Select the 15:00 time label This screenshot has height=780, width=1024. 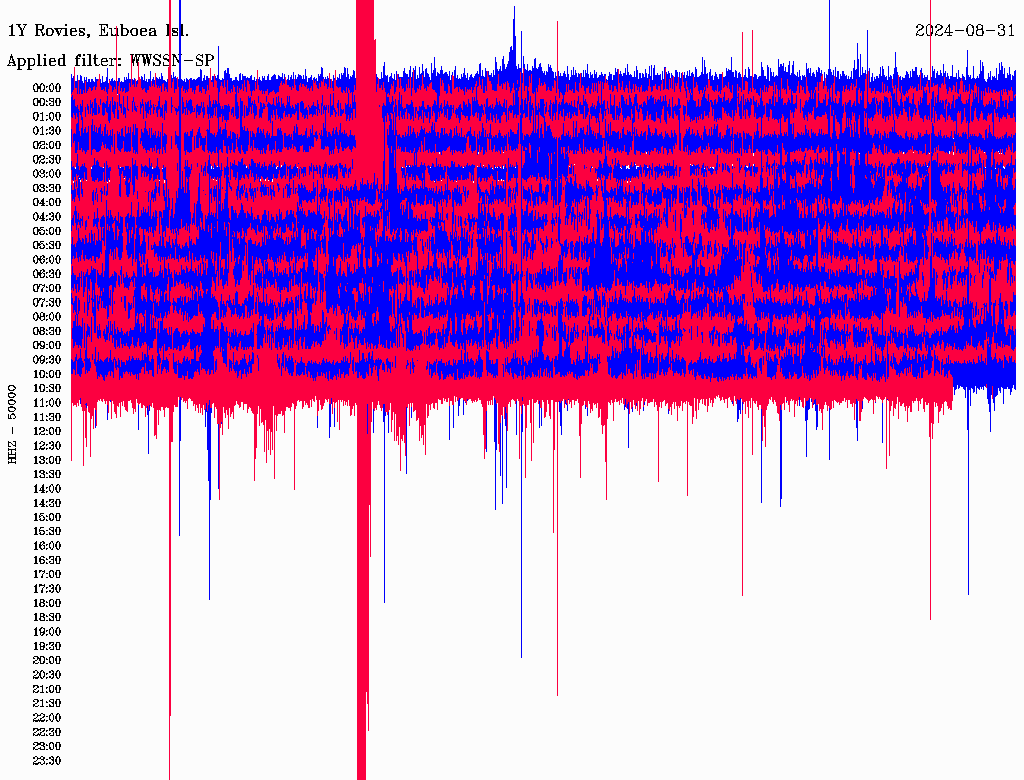pos(47,517)
